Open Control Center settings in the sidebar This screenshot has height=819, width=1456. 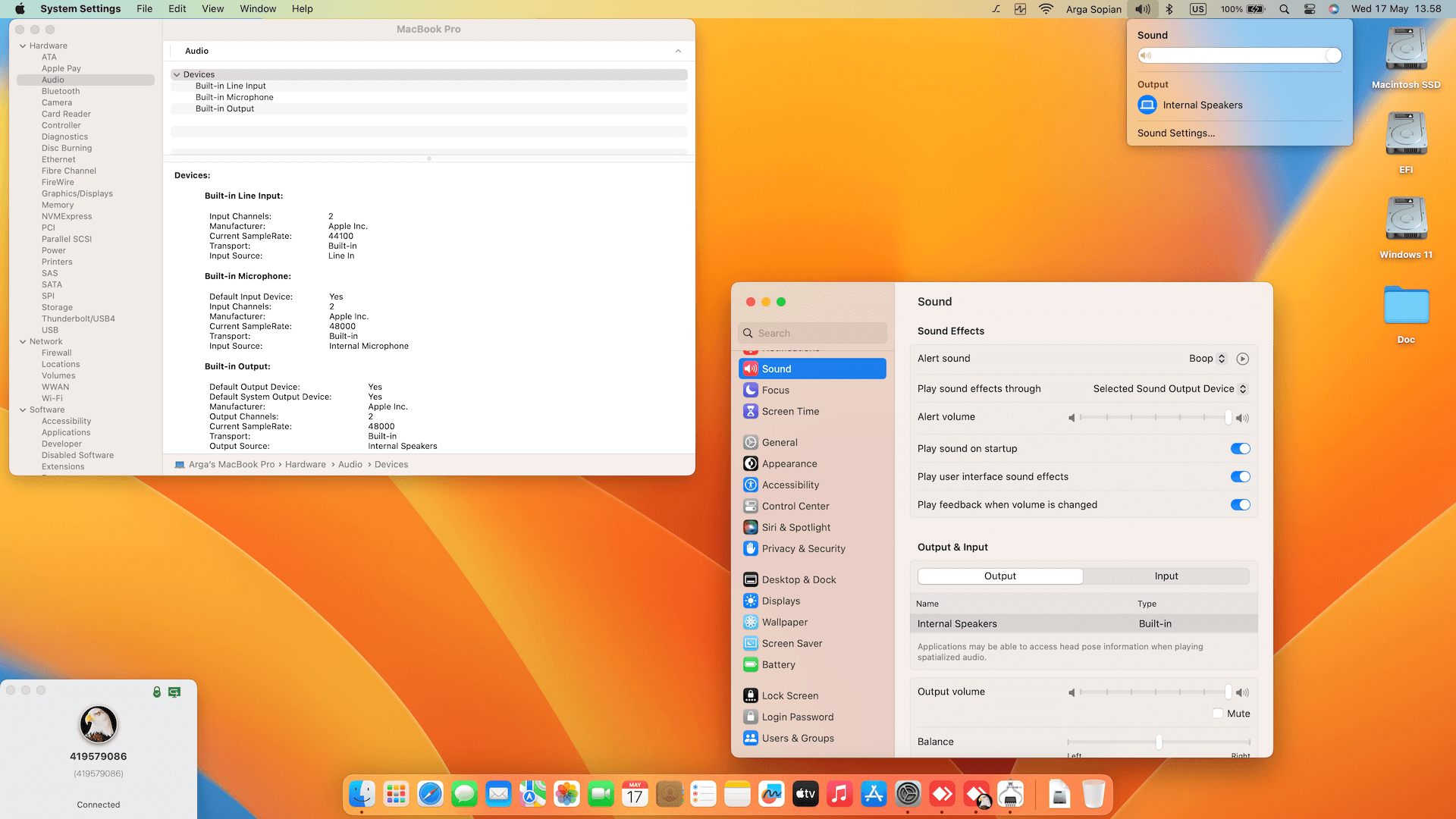(x=812, y=506)
